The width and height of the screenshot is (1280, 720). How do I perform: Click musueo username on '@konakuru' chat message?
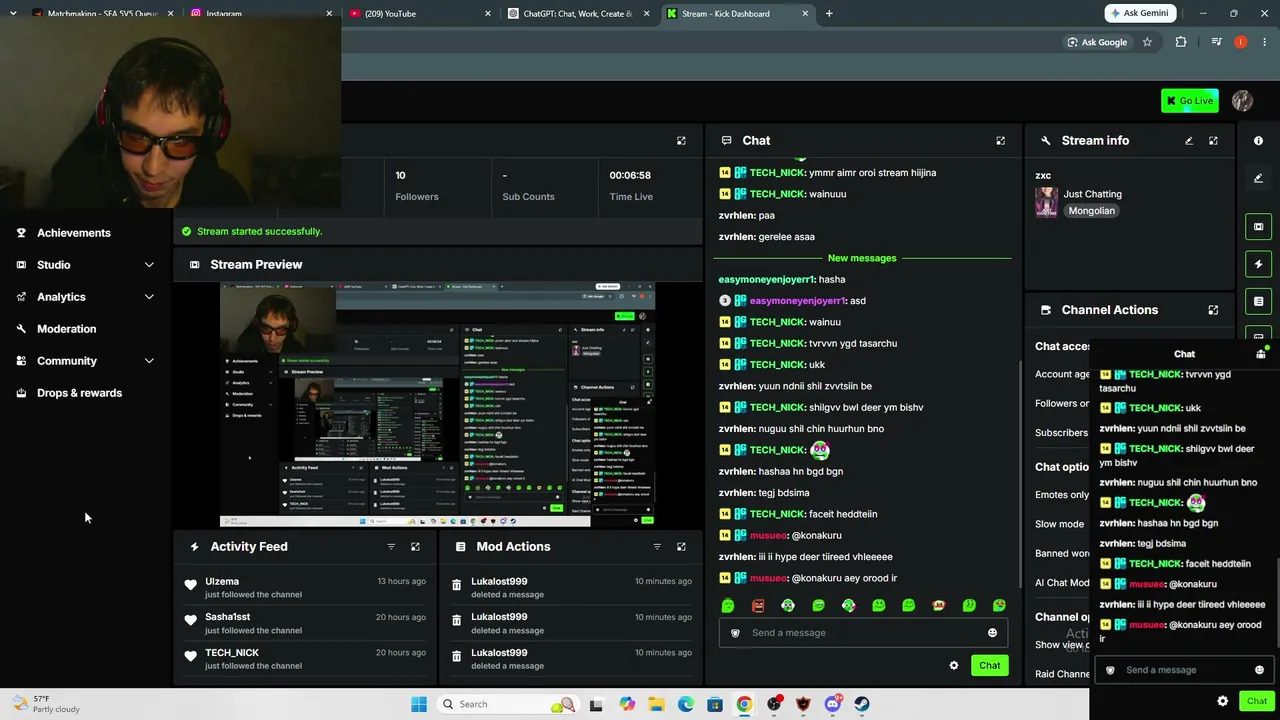coord(768,535)
